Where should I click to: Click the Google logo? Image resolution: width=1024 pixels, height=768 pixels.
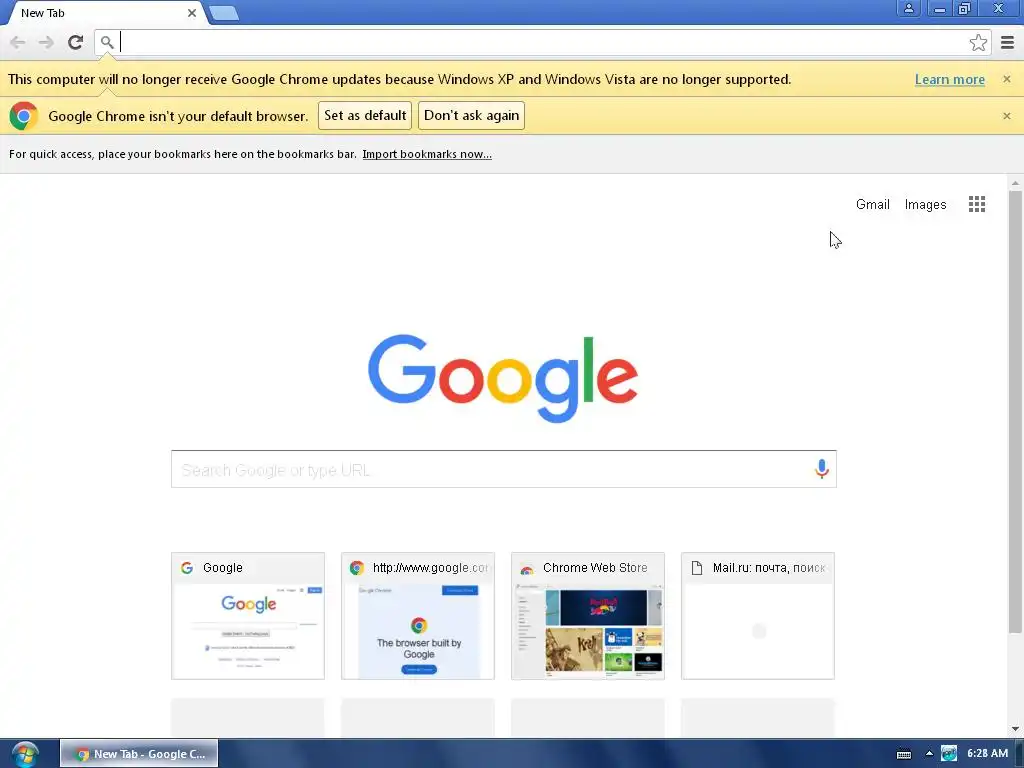(503, 378)
